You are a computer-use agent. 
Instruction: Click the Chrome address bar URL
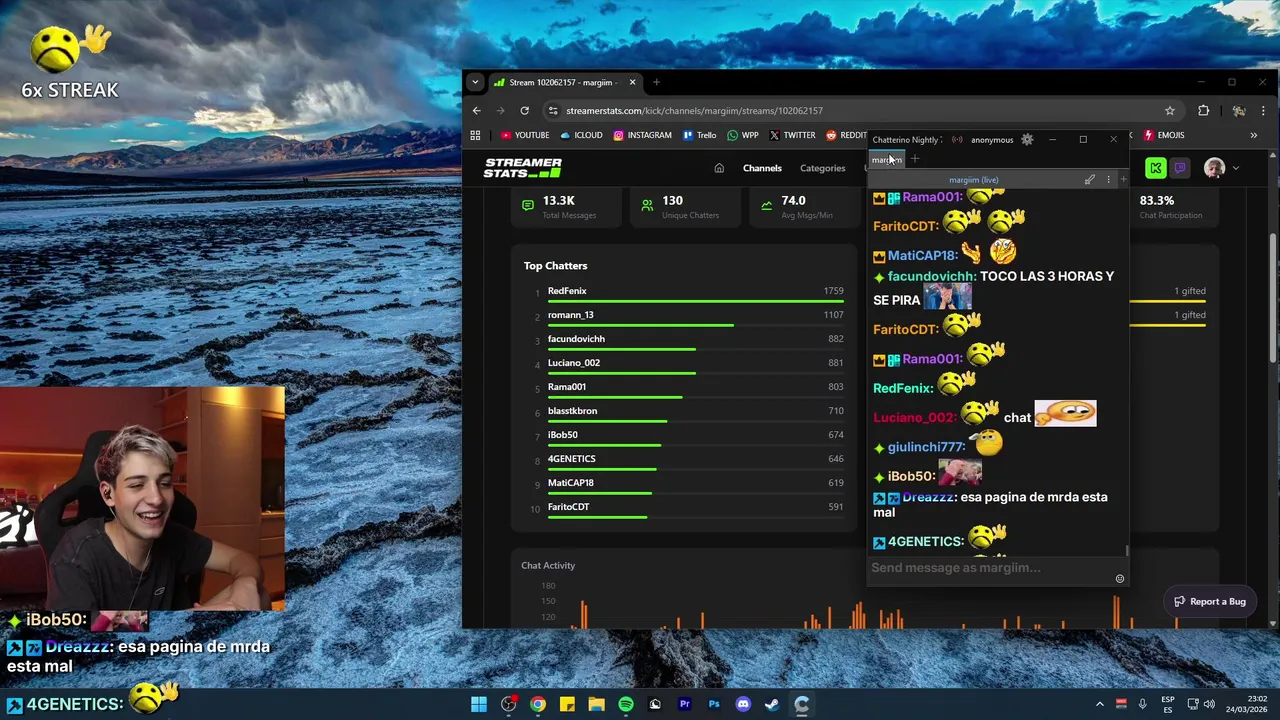click(694, 110)
